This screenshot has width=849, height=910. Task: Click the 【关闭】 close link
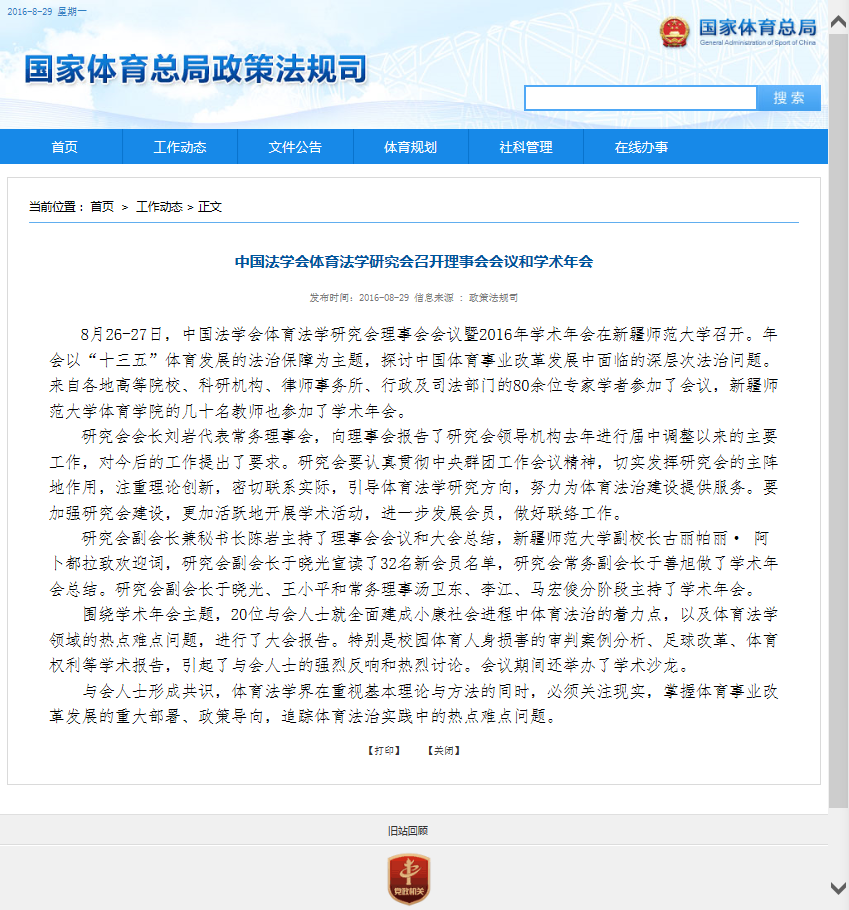point(443,750)
